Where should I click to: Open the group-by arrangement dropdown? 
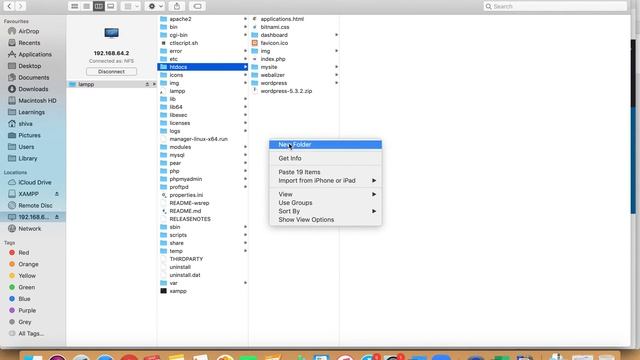point(131,6)
